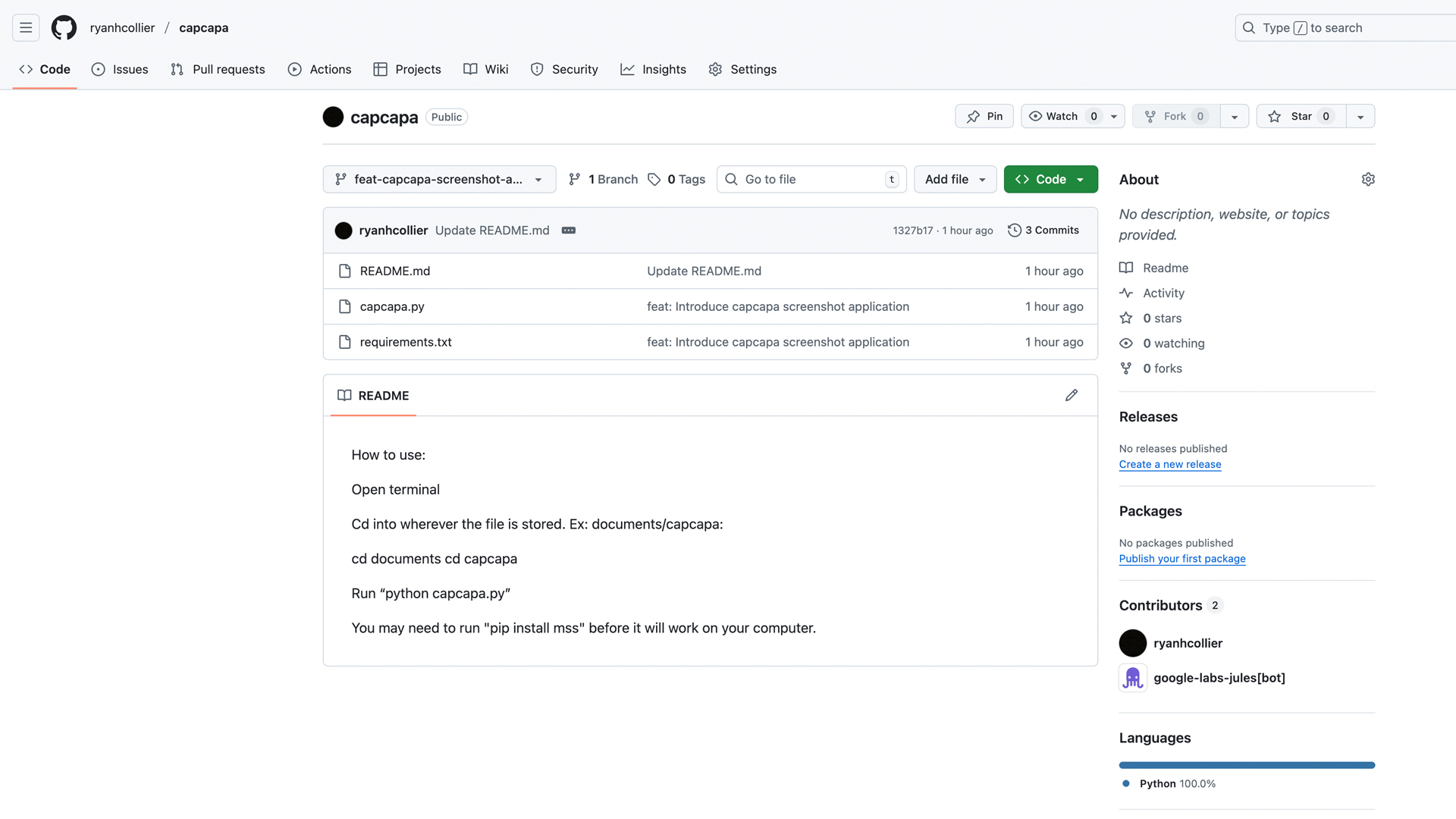Image resolution: width=1456 pixels, height=819 pixels.
Task: Click Create a new release link
Action: (x=1169, y=465)
